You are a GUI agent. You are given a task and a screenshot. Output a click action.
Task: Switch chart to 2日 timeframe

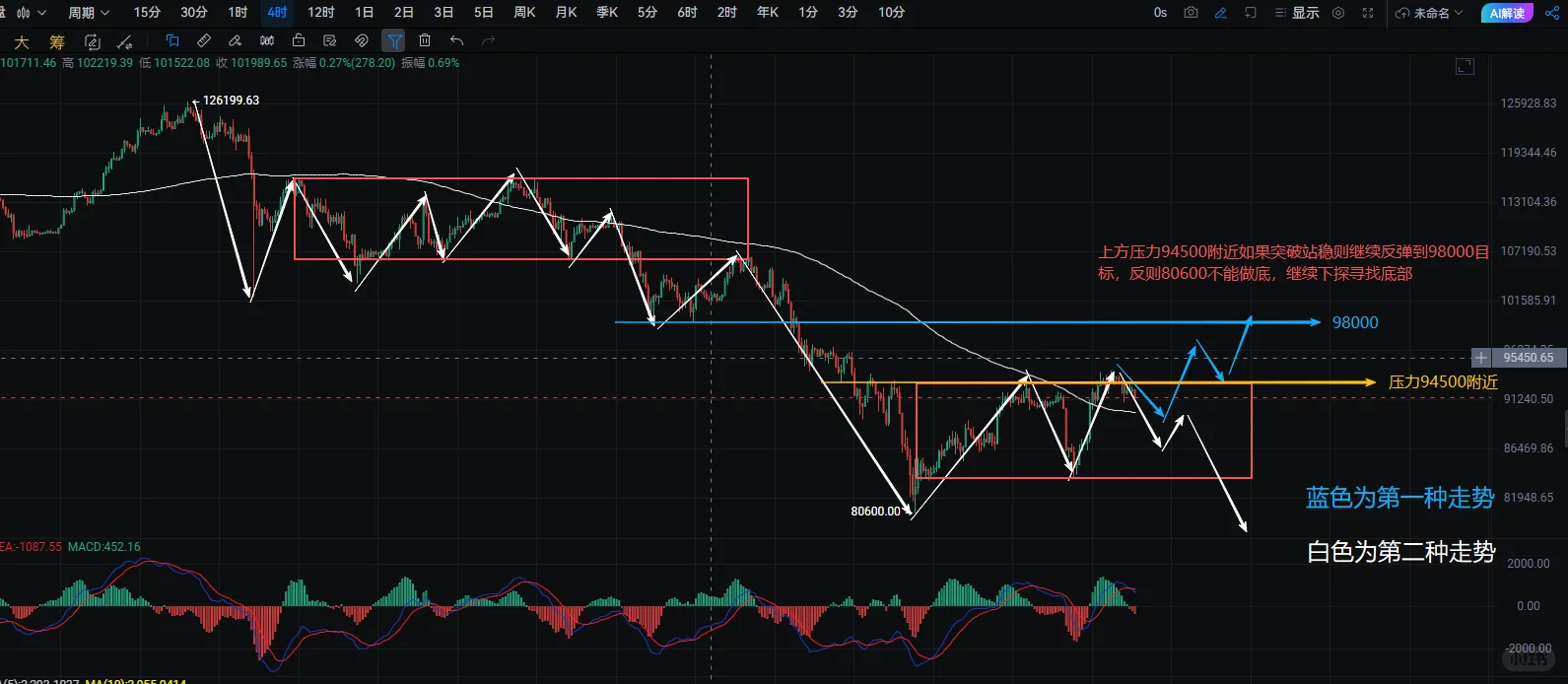[404, 13]
